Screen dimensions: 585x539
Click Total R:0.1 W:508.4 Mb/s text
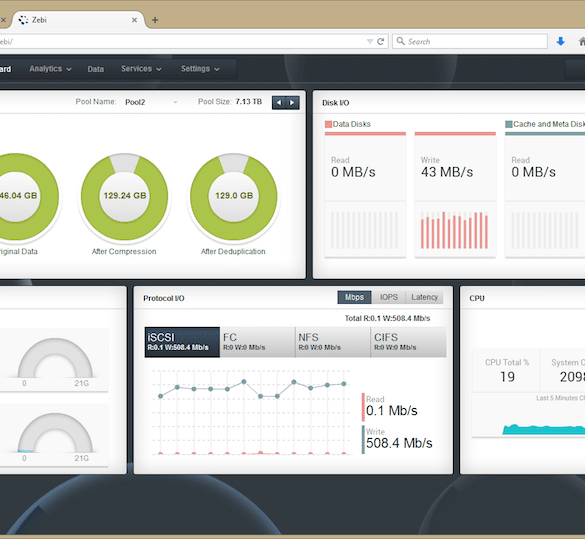(387, 319)
